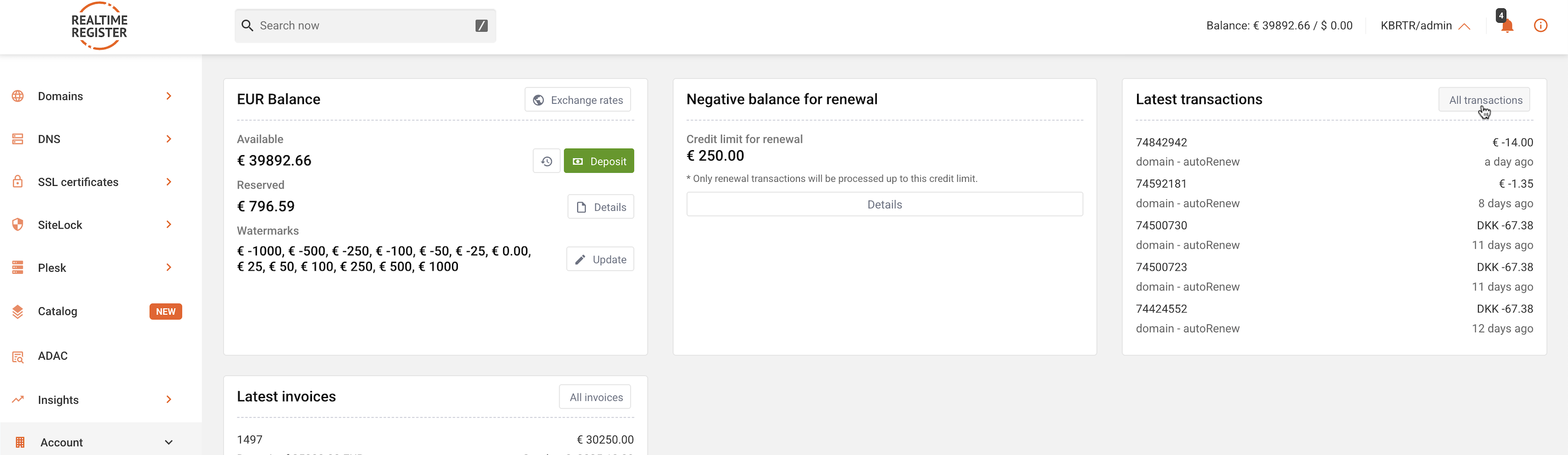Image resolution: width=1568 pixels, height=455 pixels.
Task: Expand the Domains submenu chevron
Action: pyautogui.click(x=169, y=96)
